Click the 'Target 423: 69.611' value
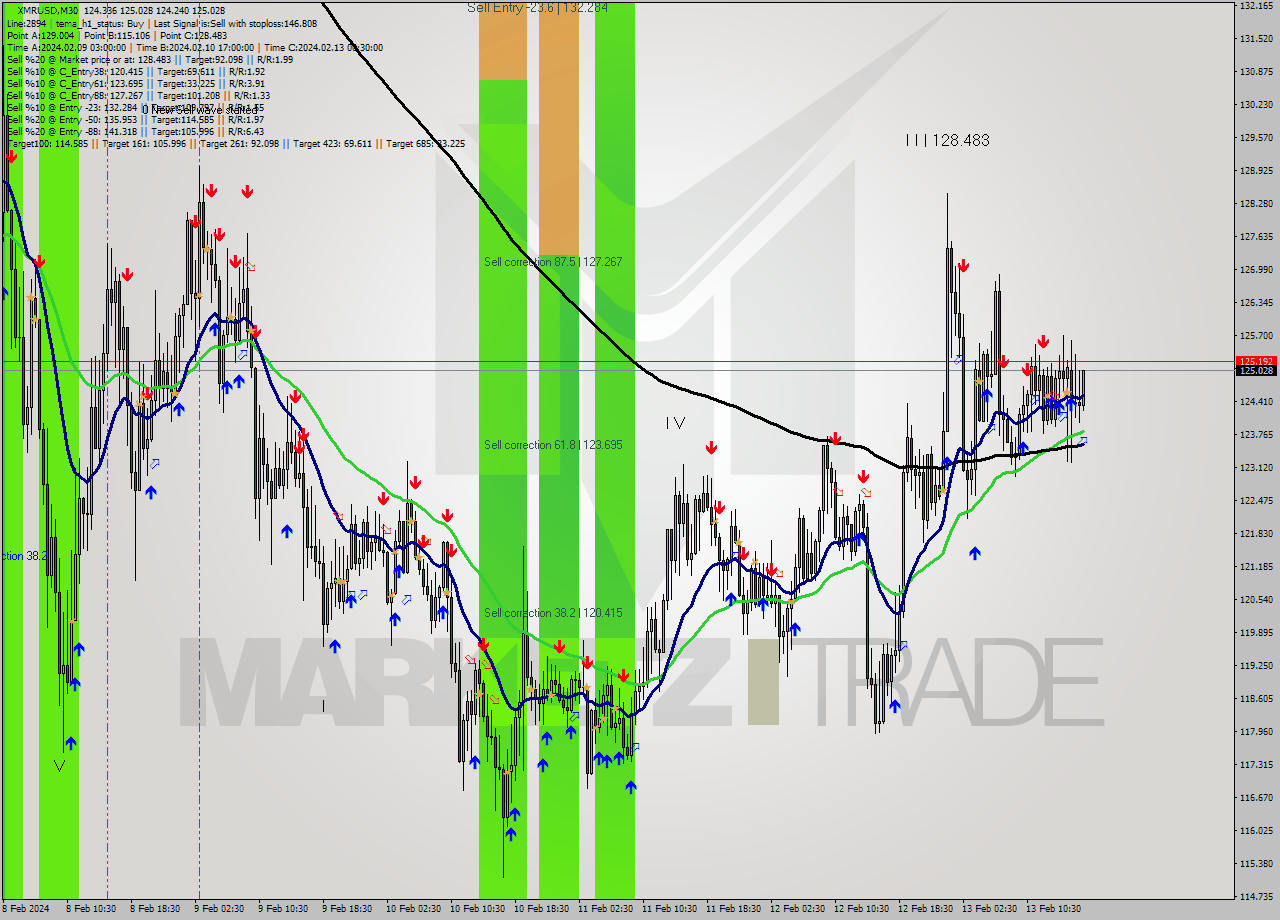Image resolution: width=1280 pixels, height=920 pixels. click(332, 143)
